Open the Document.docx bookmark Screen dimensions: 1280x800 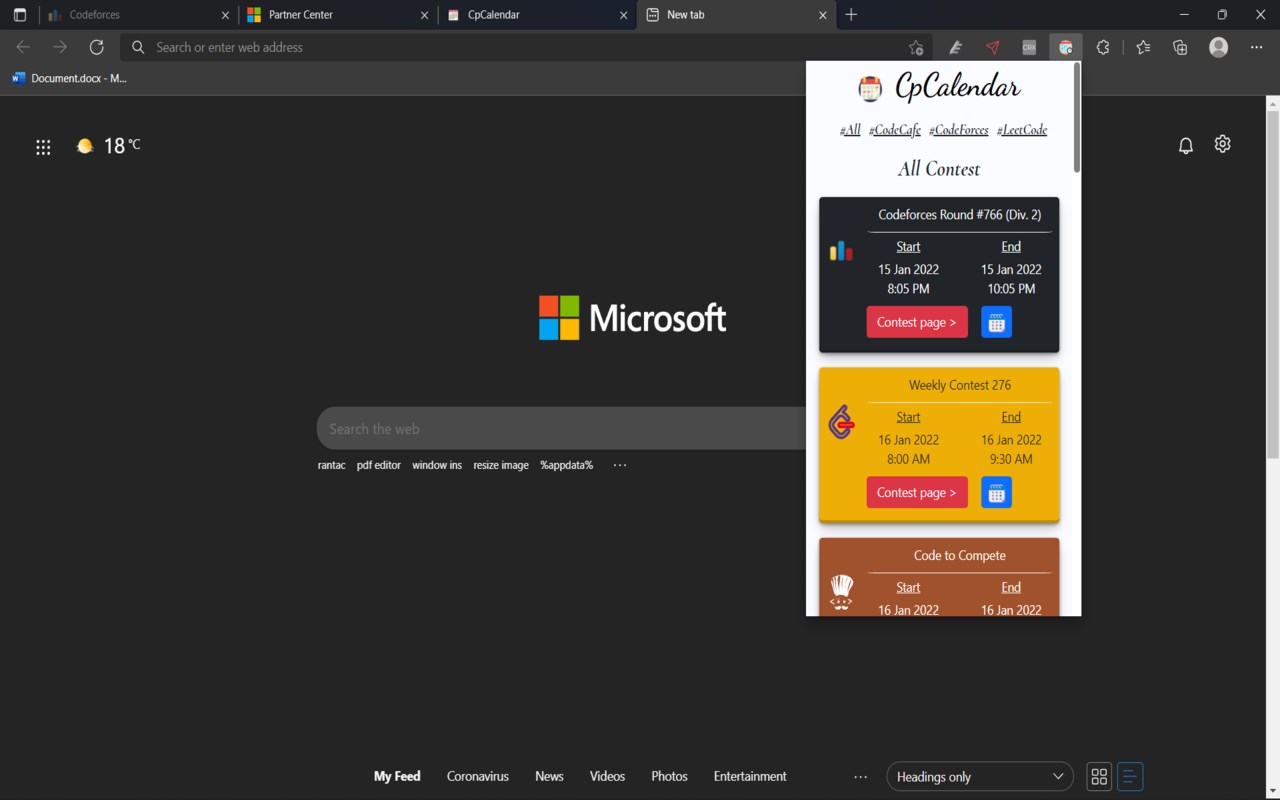[x=69, y=78]
